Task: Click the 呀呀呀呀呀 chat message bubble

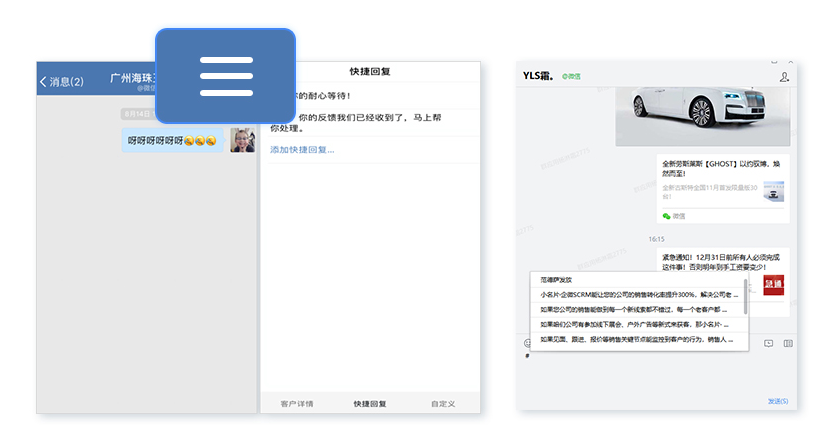Action: 172,141
